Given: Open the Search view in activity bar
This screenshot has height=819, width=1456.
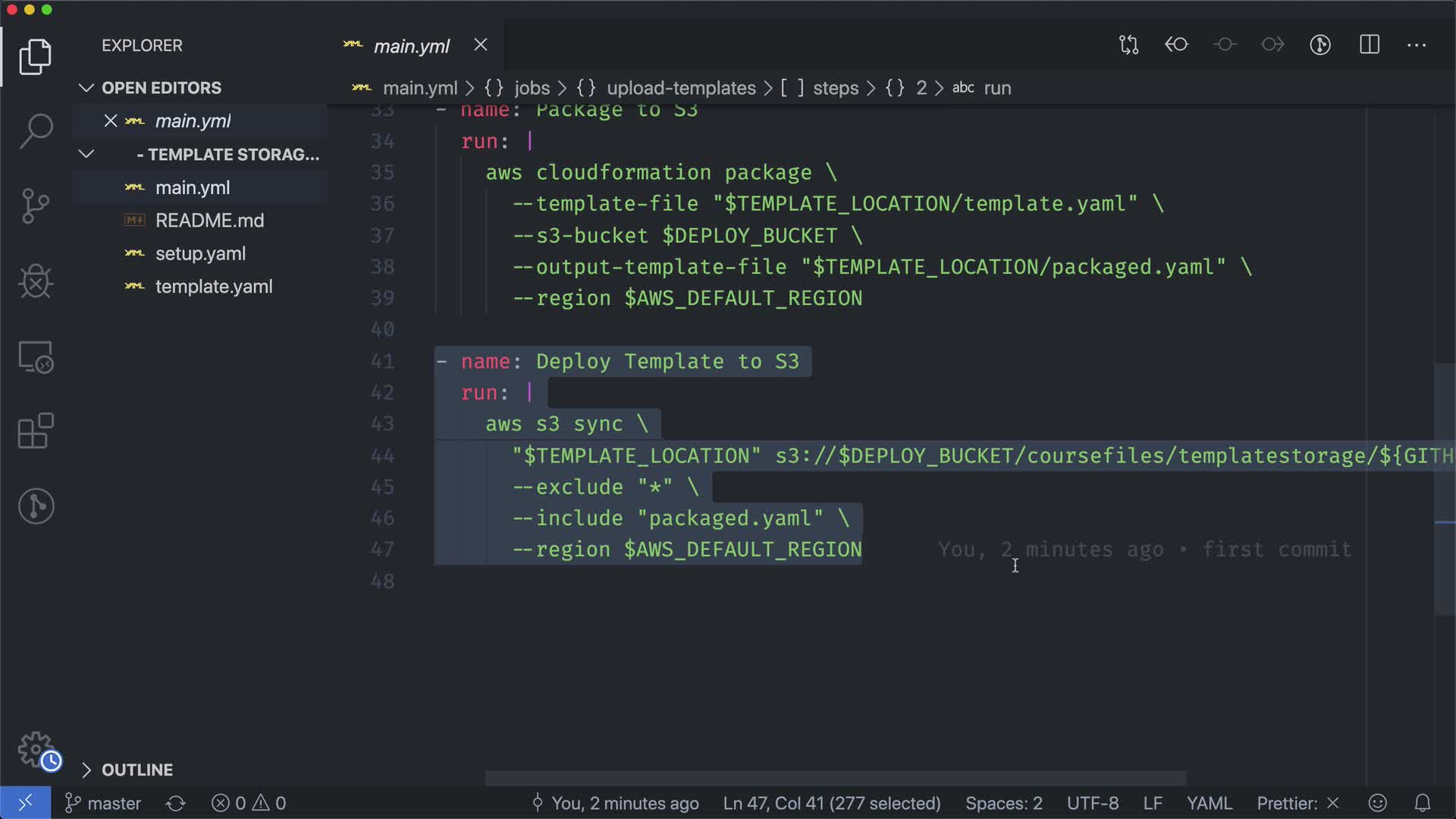Looking at the screenshot, I should [36, 131].
